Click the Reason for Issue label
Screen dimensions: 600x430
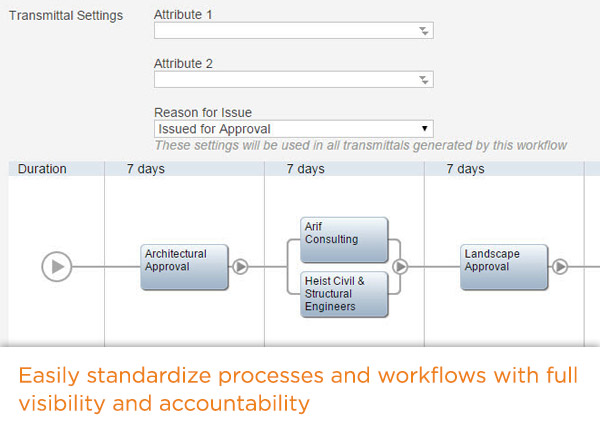203,112
